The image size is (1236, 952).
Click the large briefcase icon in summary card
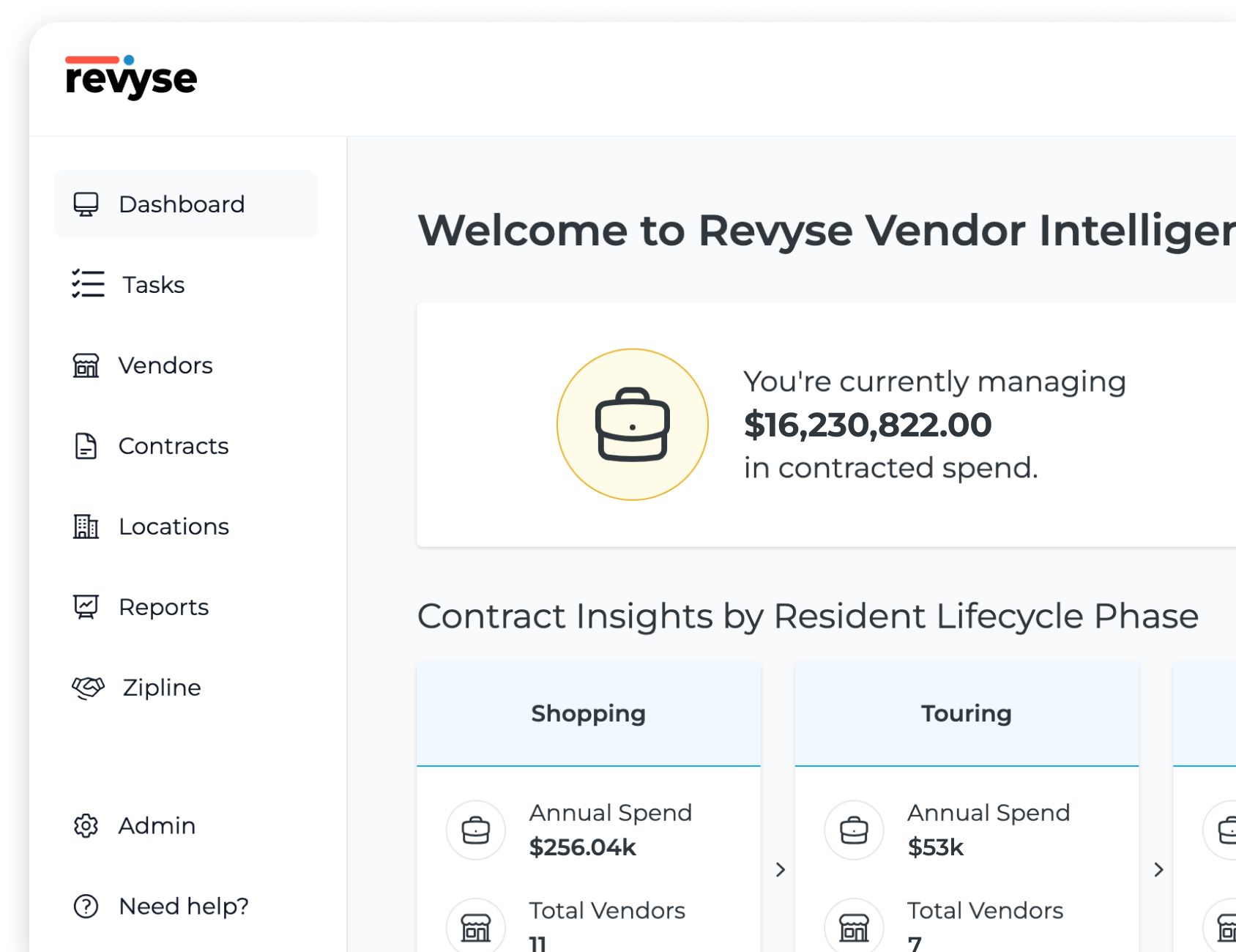pyautogui.click(x=633, y=425)
